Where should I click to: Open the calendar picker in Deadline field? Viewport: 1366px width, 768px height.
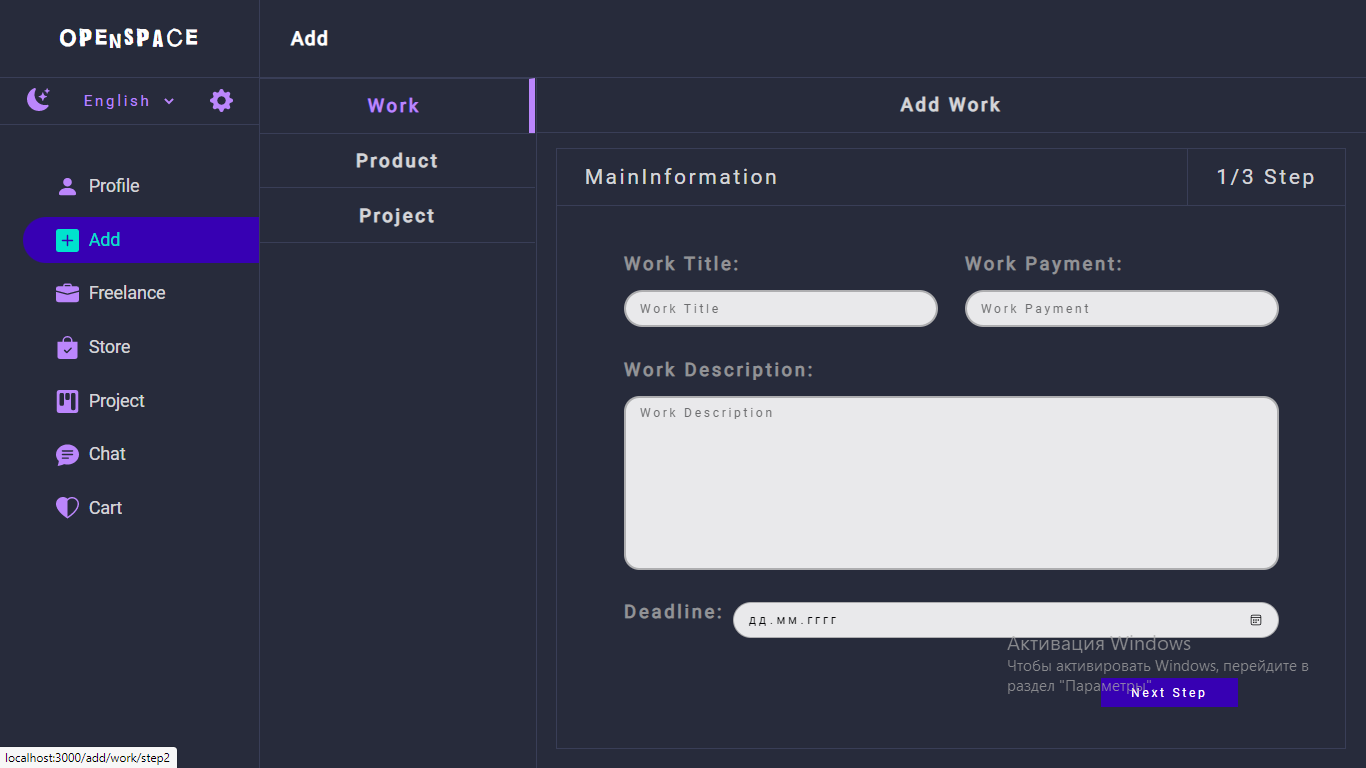1256,620
